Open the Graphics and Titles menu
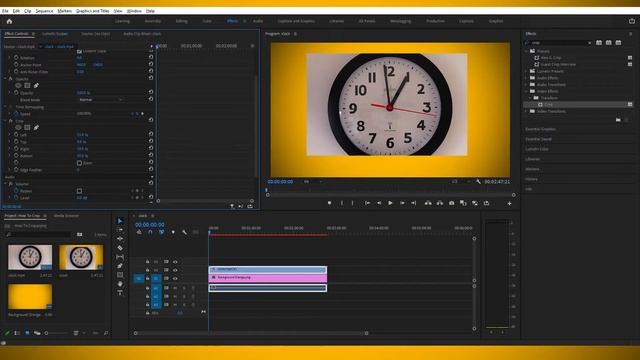Viewport: 640px width, 360px height. click(x=93, y=11)
